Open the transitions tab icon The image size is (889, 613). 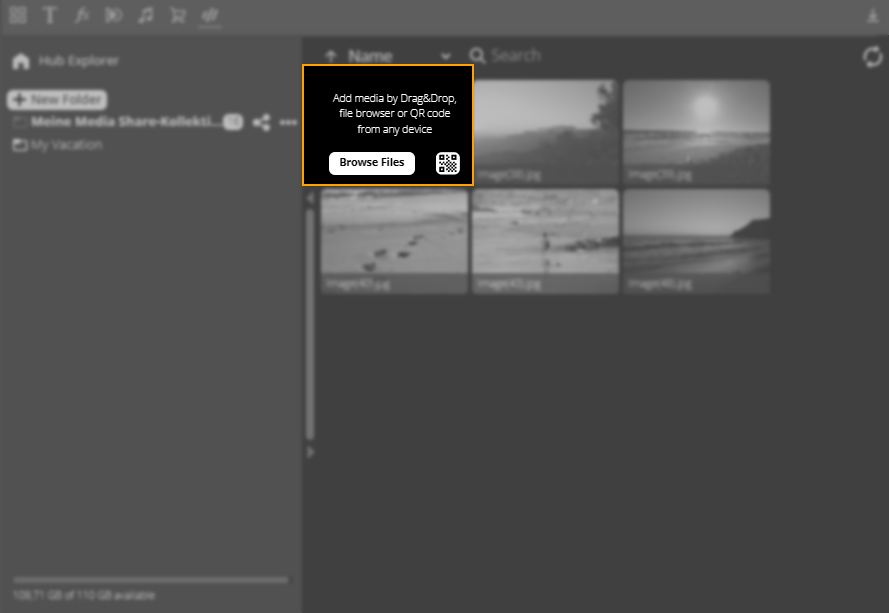(114, 15)
